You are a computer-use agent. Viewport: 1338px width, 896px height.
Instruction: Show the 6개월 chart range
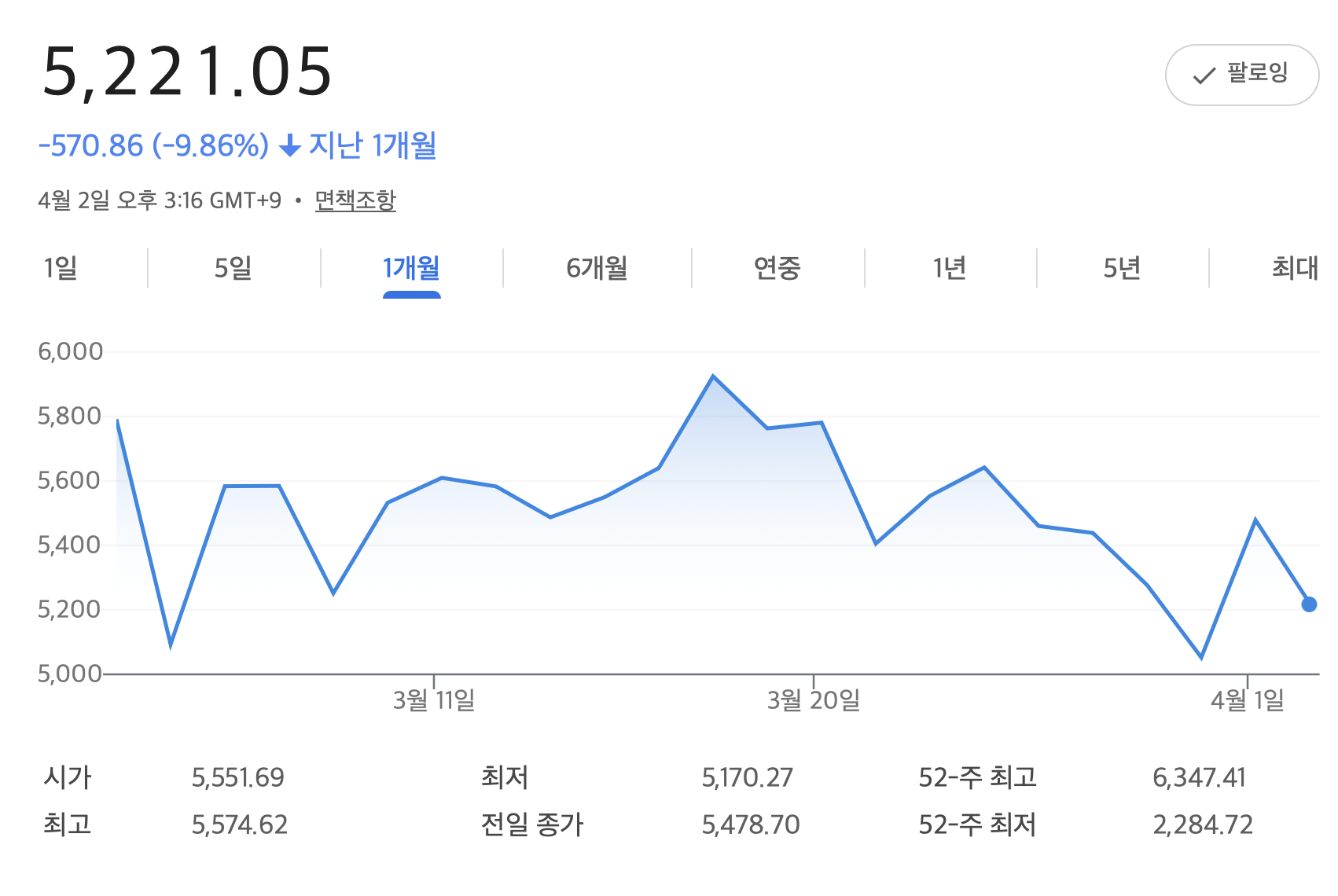pyautogui.click(x=597, y=269)
